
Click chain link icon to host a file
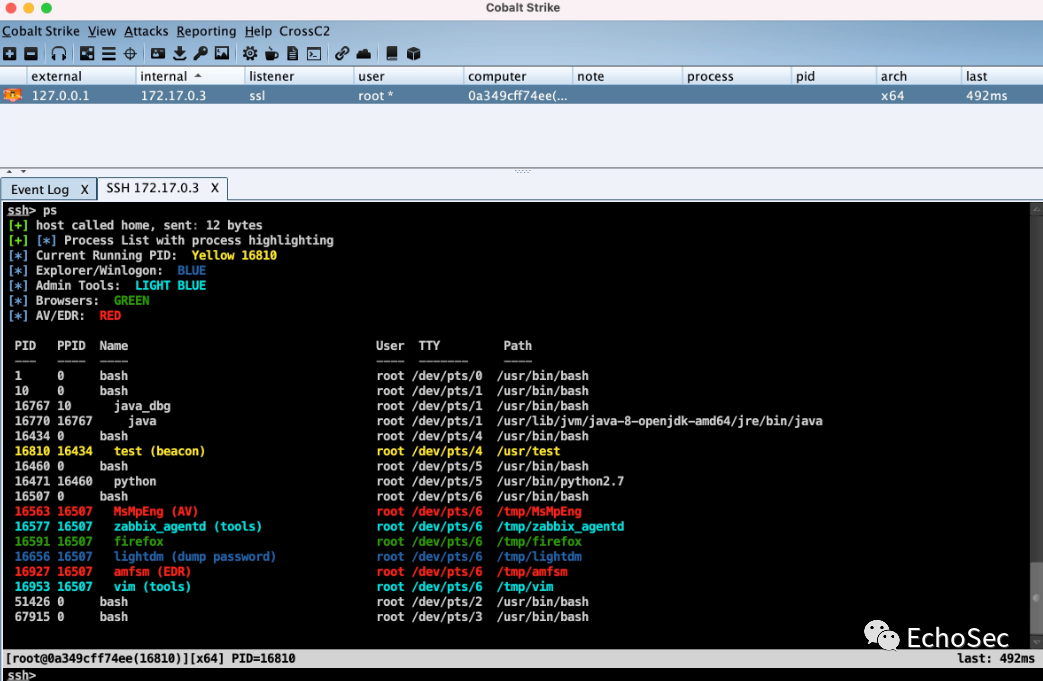coord(342,54)
